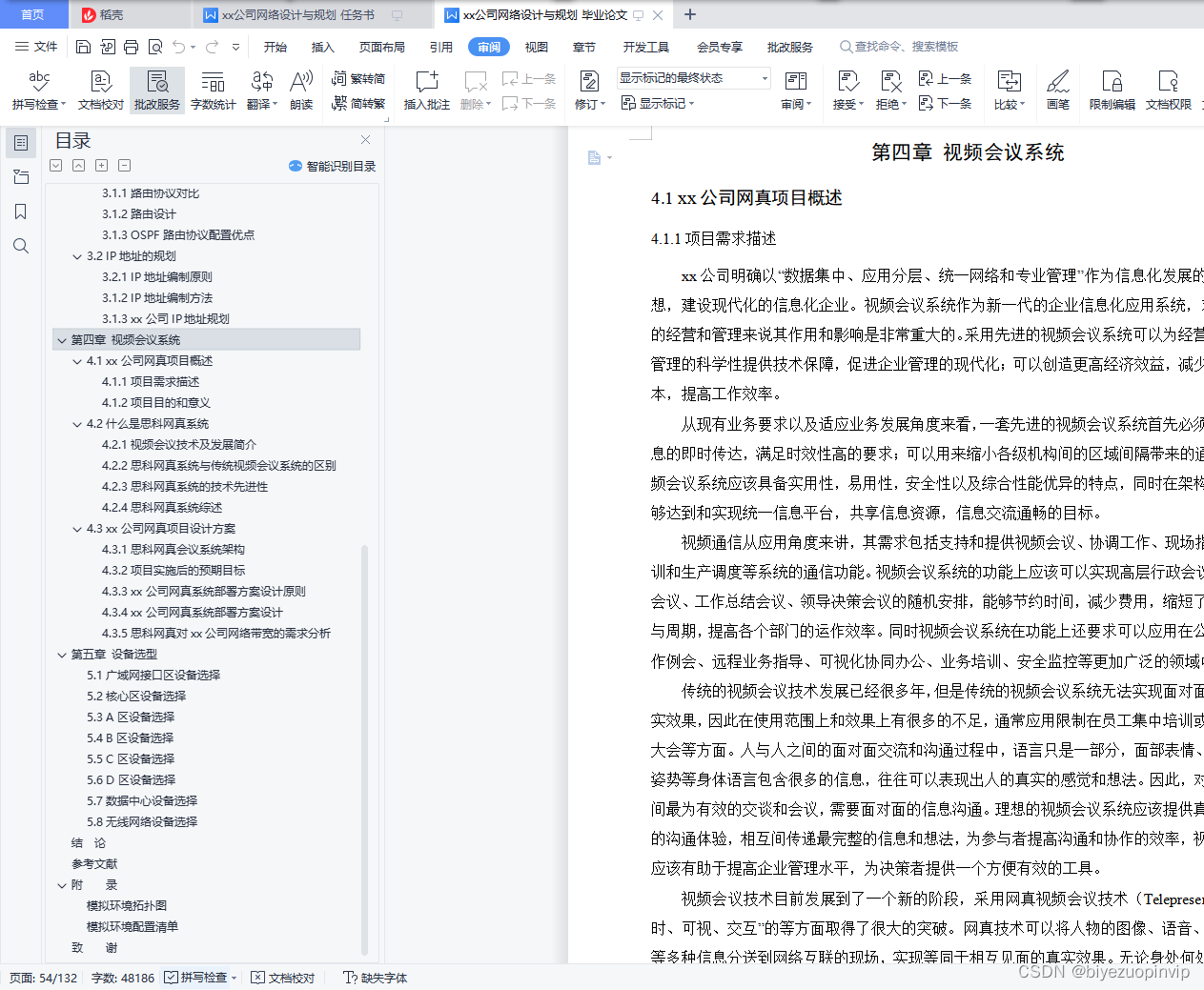This screenshot has height=990, width=1204.
Task: Click the move-up arrow icon in 目录 panel
Action: click(x=78, y=166)
